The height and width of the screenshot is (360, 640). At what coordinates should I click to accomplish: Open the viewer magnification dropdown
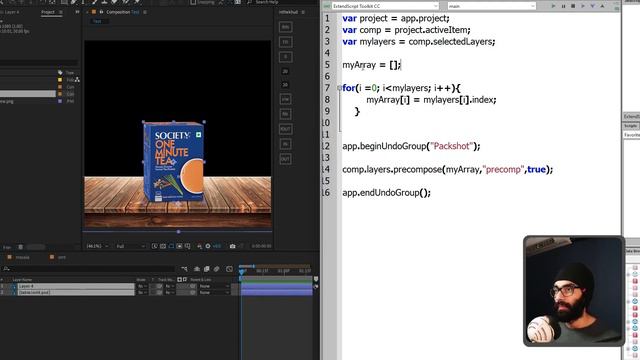[x=98, y=246]
